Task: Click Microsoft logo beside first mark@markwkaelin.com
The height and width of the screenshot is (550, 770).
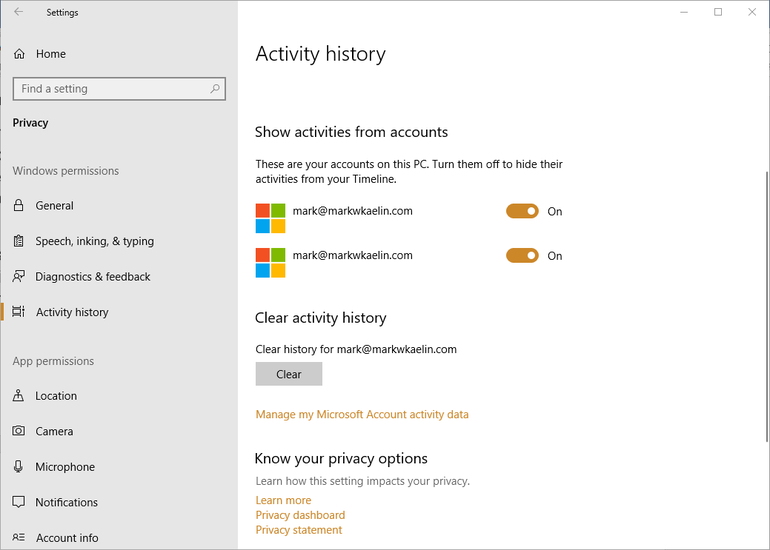Action: click(270, 218)
